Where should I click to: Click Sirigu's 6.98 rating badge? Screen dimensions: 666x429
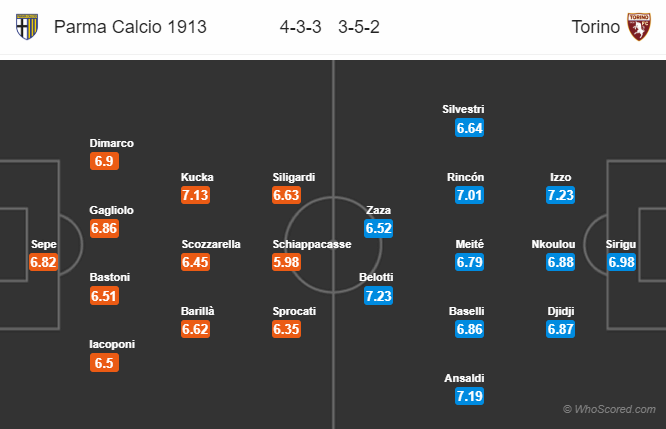pos(621,262)
